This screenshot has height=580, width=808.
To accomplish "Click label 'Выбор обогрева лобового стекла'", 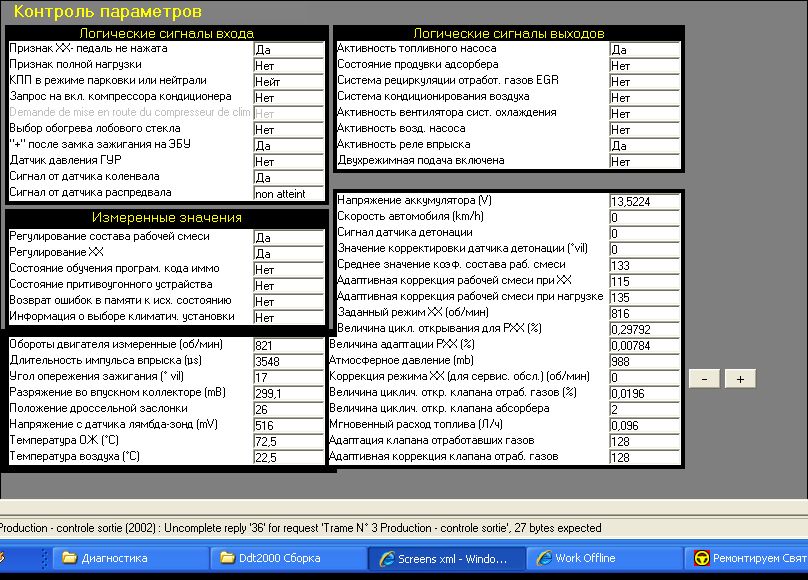I will (95, 128).
